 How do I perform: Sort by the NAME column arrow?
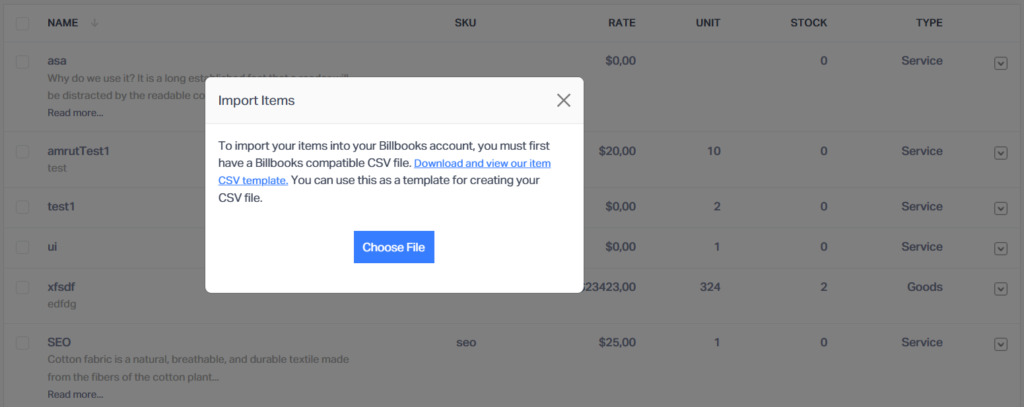95,23
